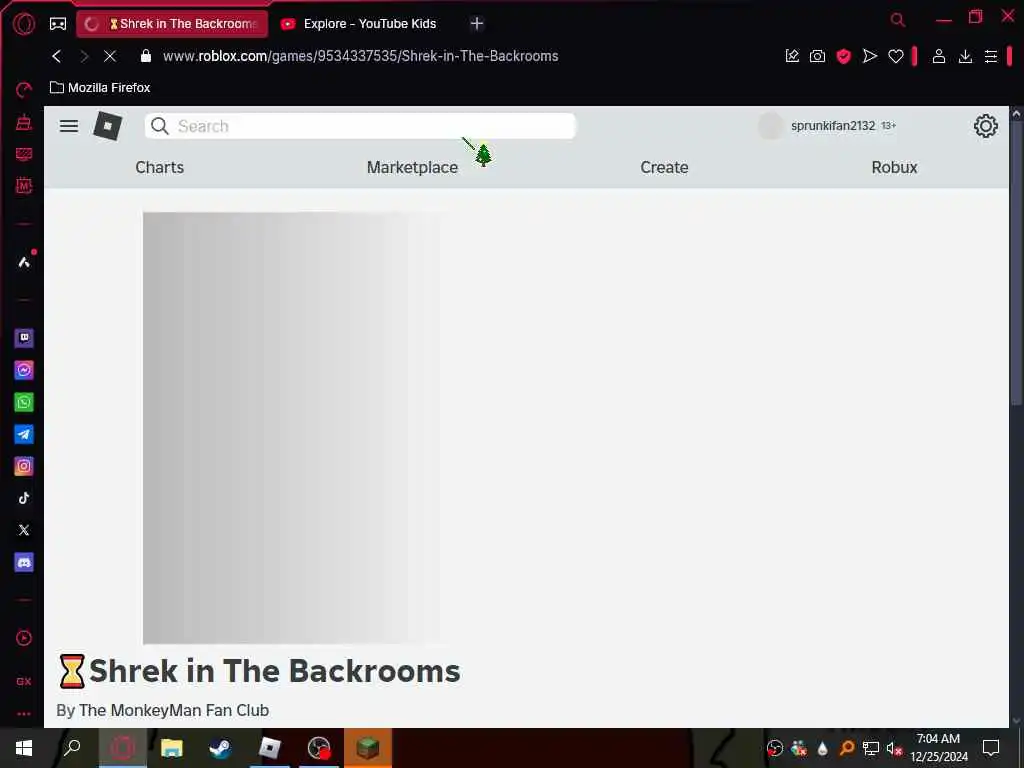
Task: Select the URL in address bar
Action: 360,56
